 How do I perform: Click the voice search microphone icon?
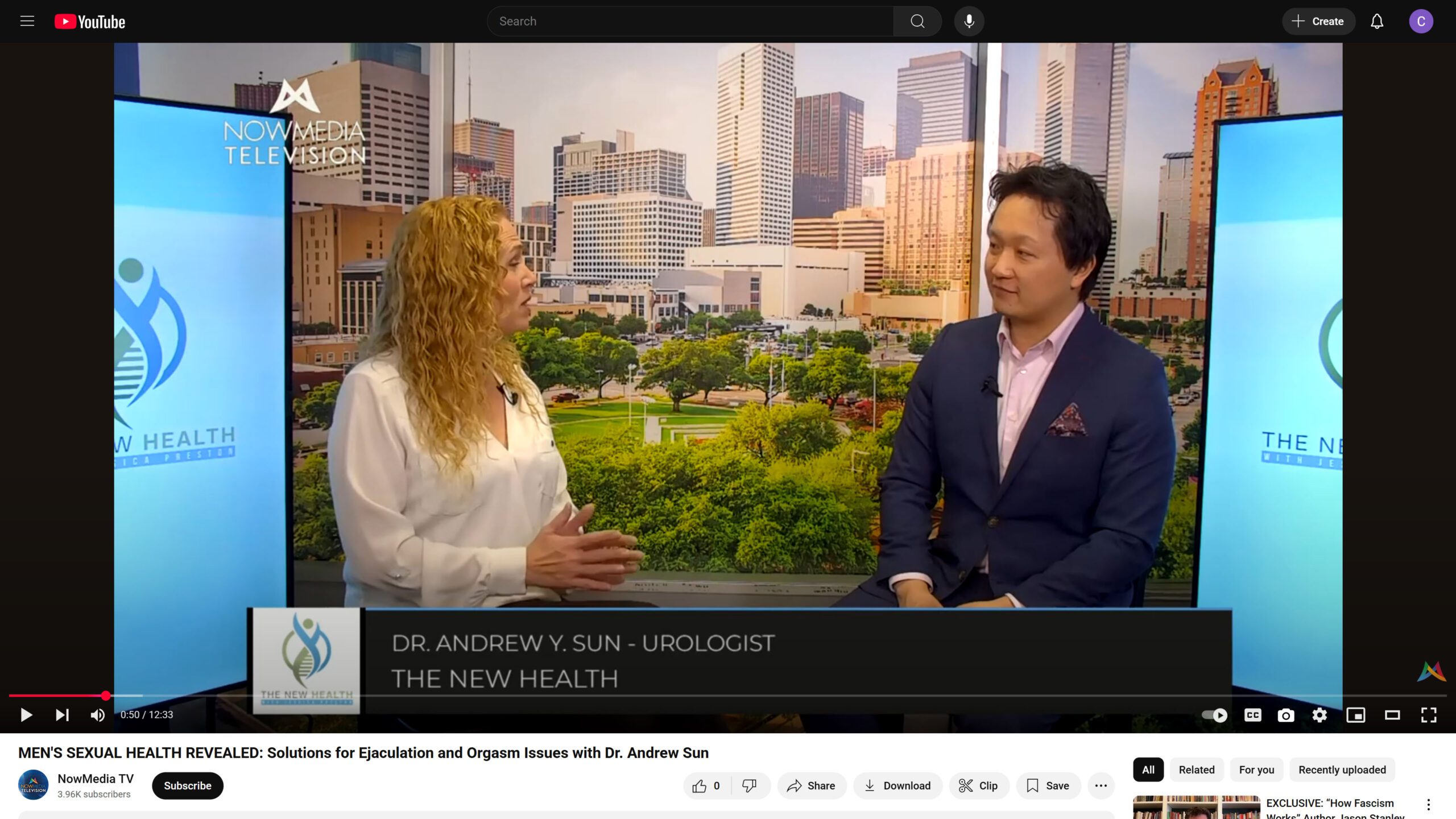[969, 22]
